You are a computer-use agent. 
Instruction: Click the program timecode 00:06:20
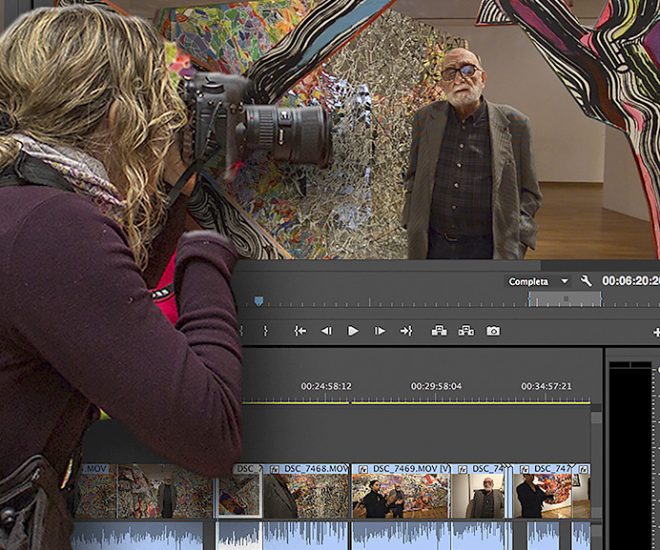631,281
